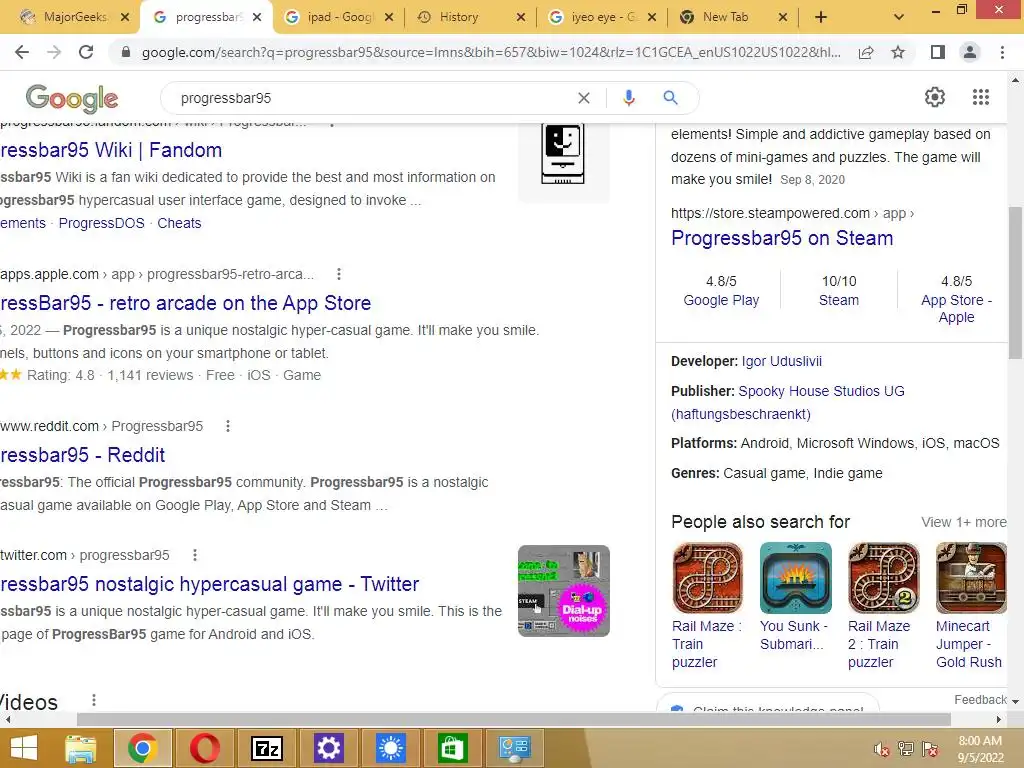
Task: Open the Twitter hypercasual game result
Action: 209,584
